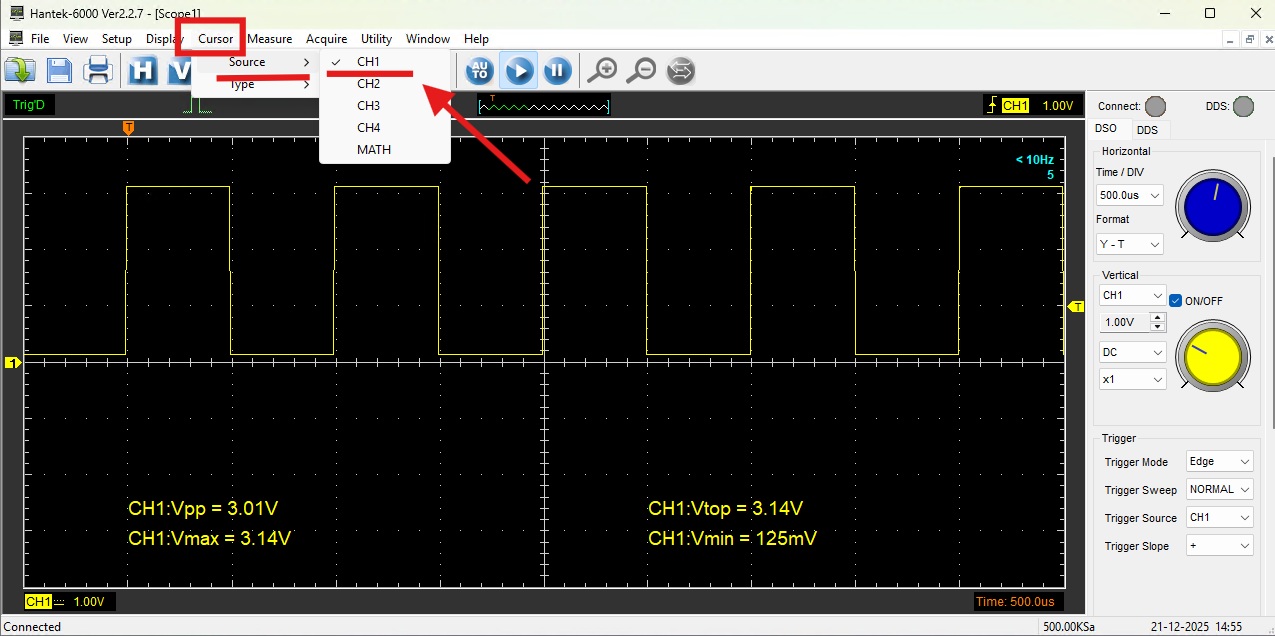Open the Format Y-T dropdown
The image size is (1275, 636).
(1130, 244)
